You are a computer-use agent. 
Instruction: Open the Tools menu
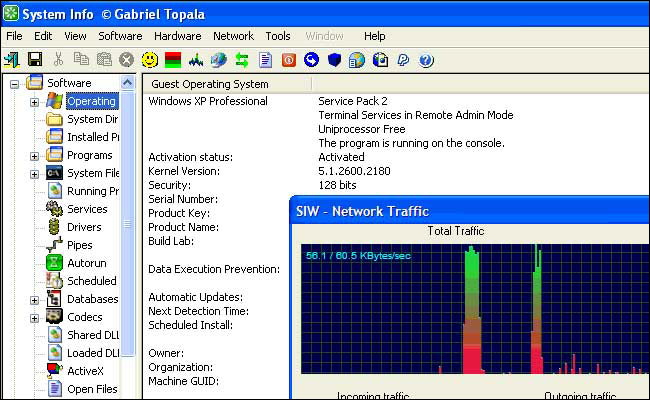pyautogui.click(x=278, y=36)
